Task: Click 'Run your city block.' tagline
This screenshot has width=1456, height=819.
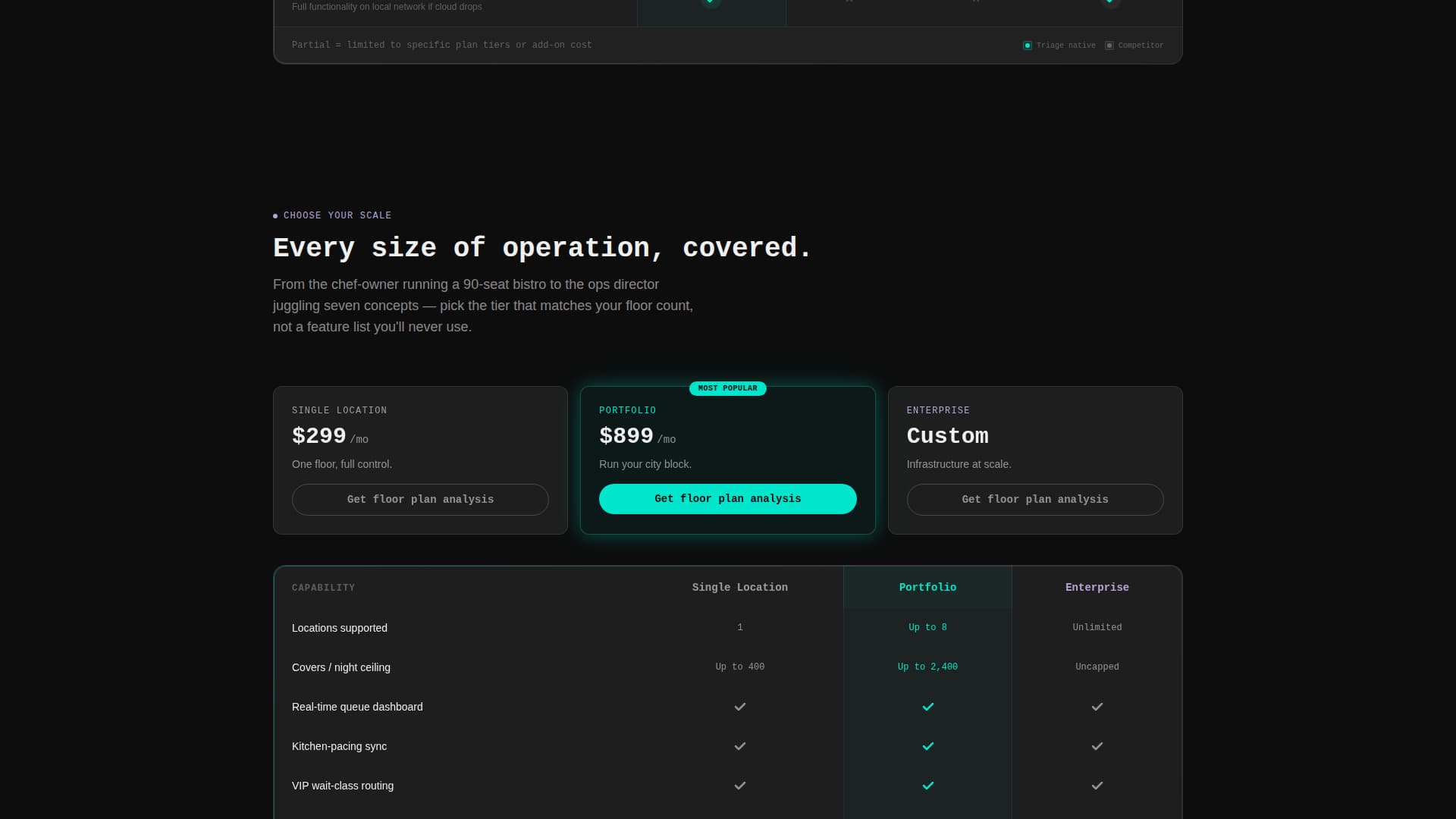Action: coord(645,464)
